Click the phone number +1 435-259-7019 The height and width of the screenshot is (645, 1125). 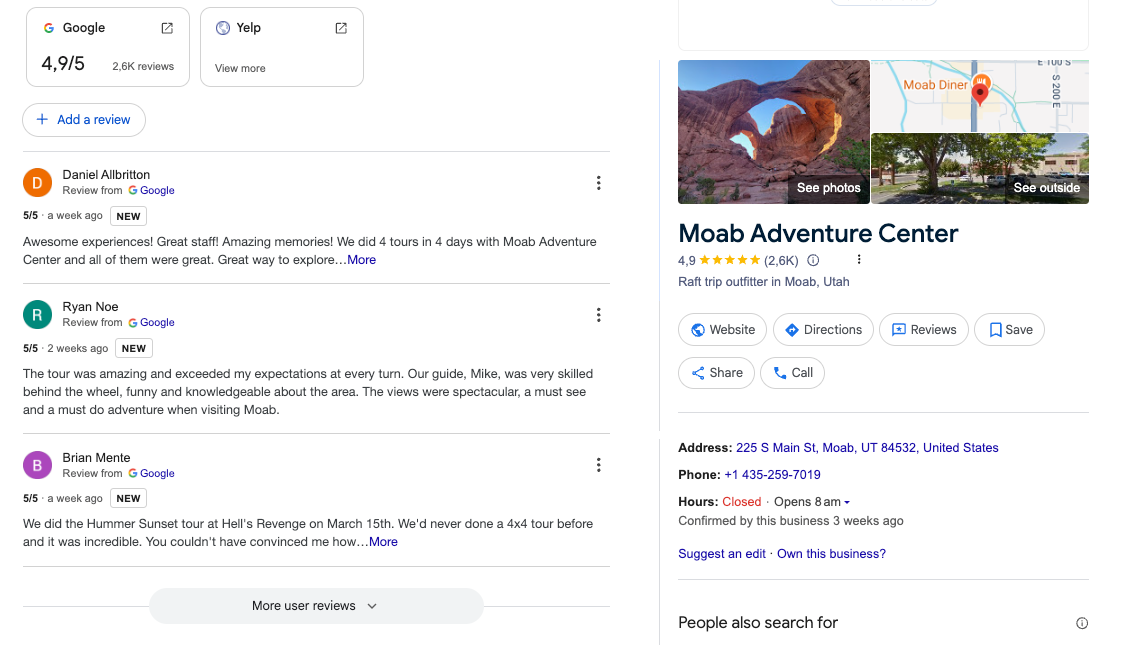coord(772,475)
